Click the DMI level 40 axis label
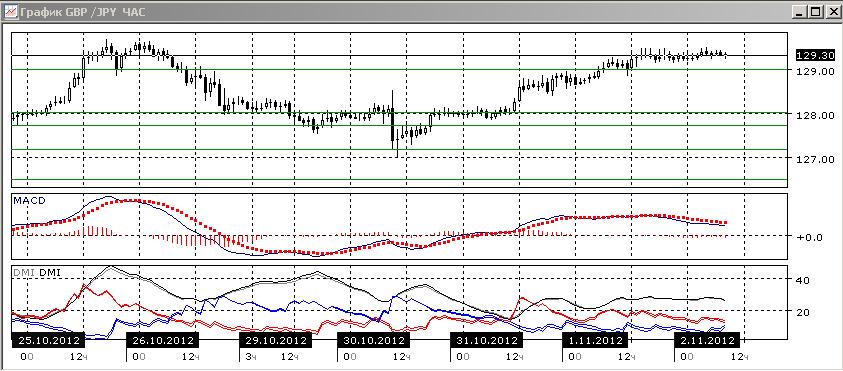The width and height of the screenshot is (843, 371). tap(802, 280)
